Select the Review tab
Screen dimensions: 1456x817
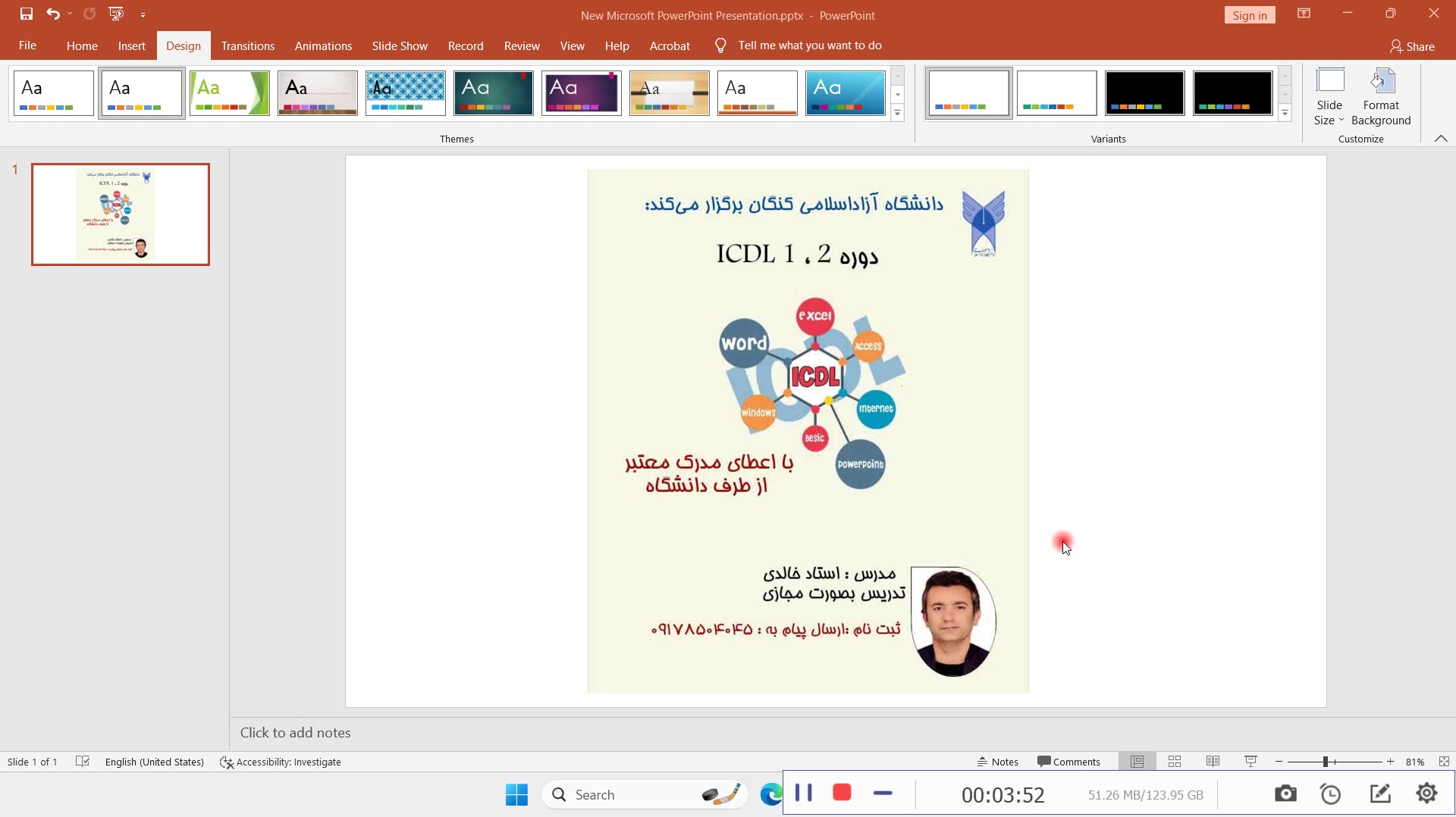pos(522,45)
